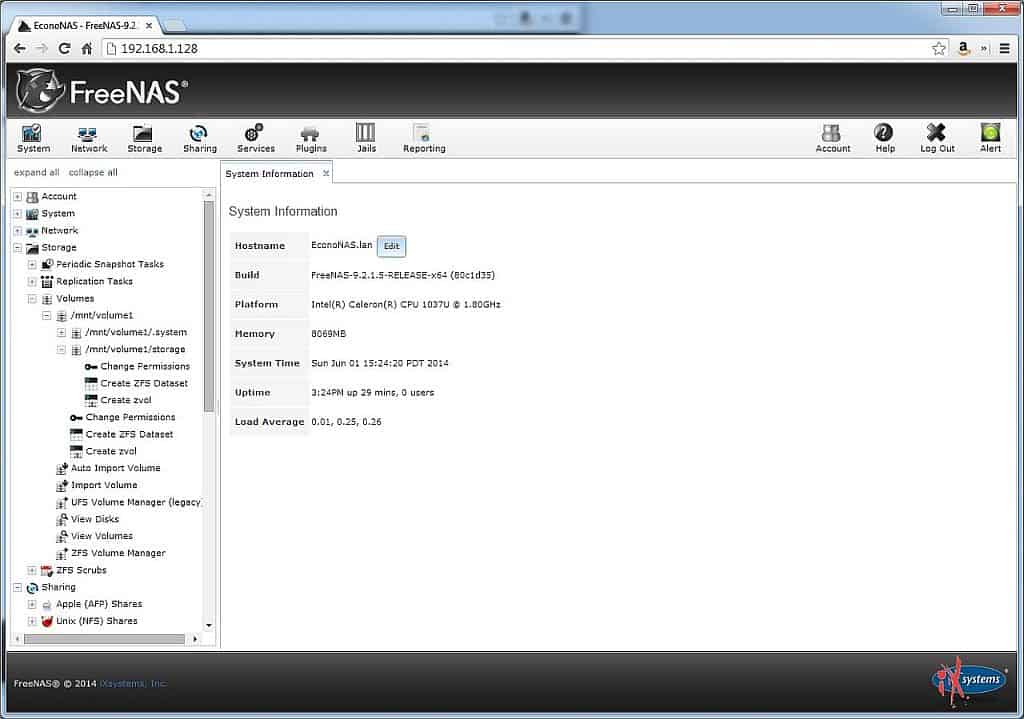Viewport: 1024px width, 719px height.
Task: Collapse the /mnt/volume1 tree node
Action: click(46, 315)
